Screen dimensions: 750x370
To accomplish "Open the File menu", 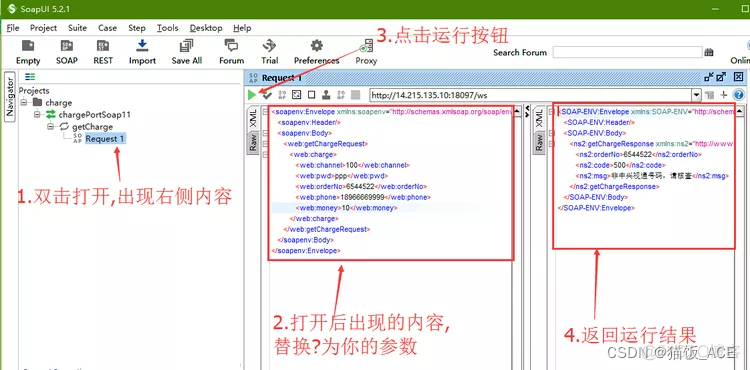I will (13, 28).
